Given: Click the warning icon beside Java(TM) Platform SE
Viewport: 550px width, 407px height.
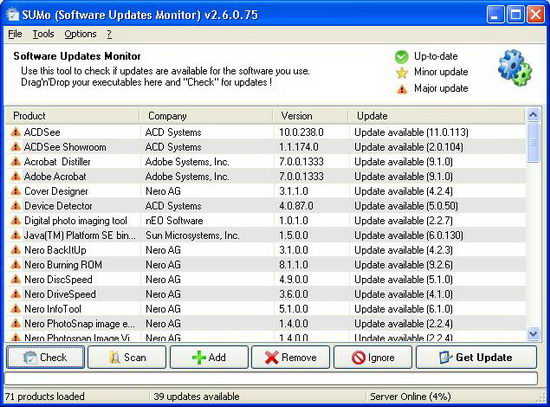Looking at the screenshot, I should [x=15, y=235].
